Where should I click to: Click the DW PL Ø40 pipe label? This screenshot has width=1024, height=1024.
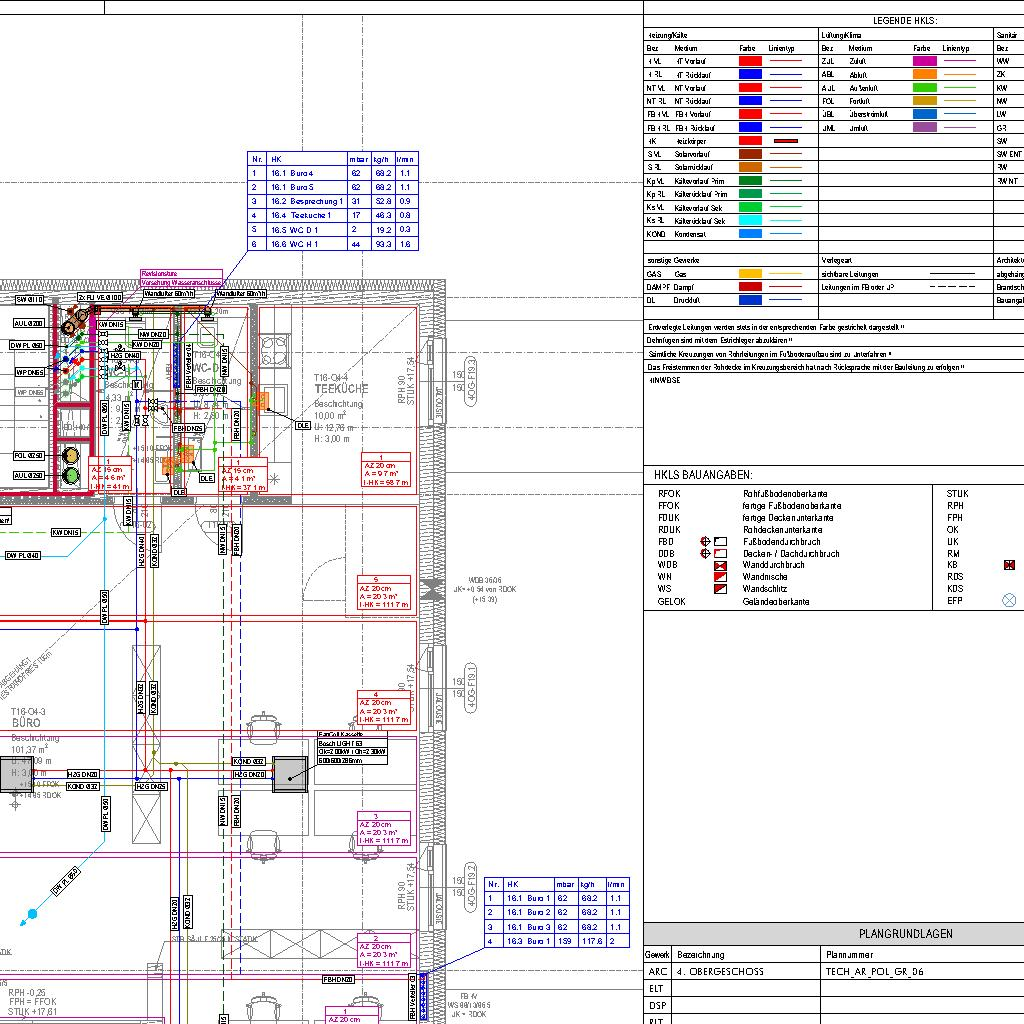tap(23, 555)
